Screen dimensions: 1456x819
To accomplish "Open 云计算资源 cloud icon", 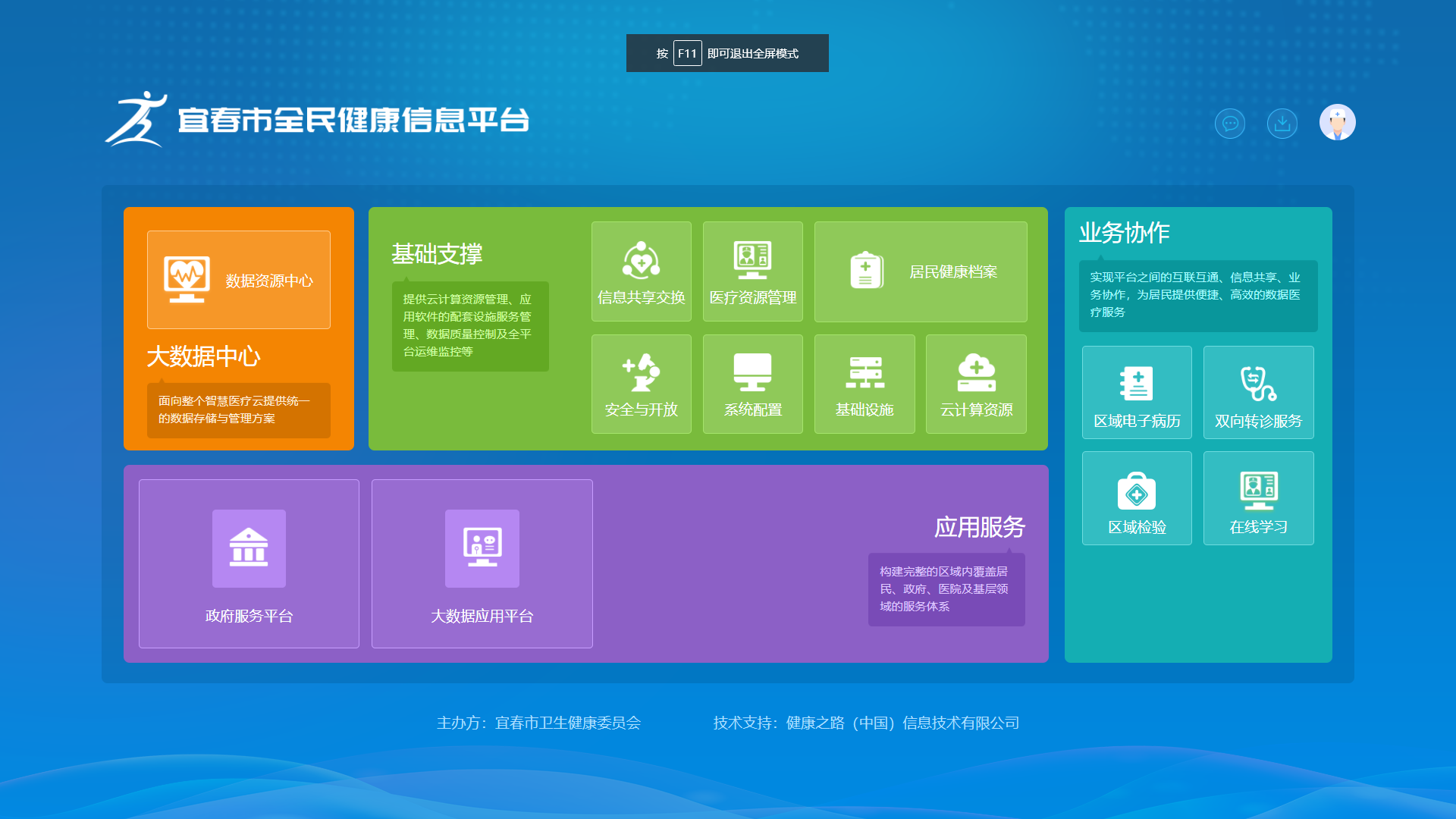I will [x=977, y=372].
